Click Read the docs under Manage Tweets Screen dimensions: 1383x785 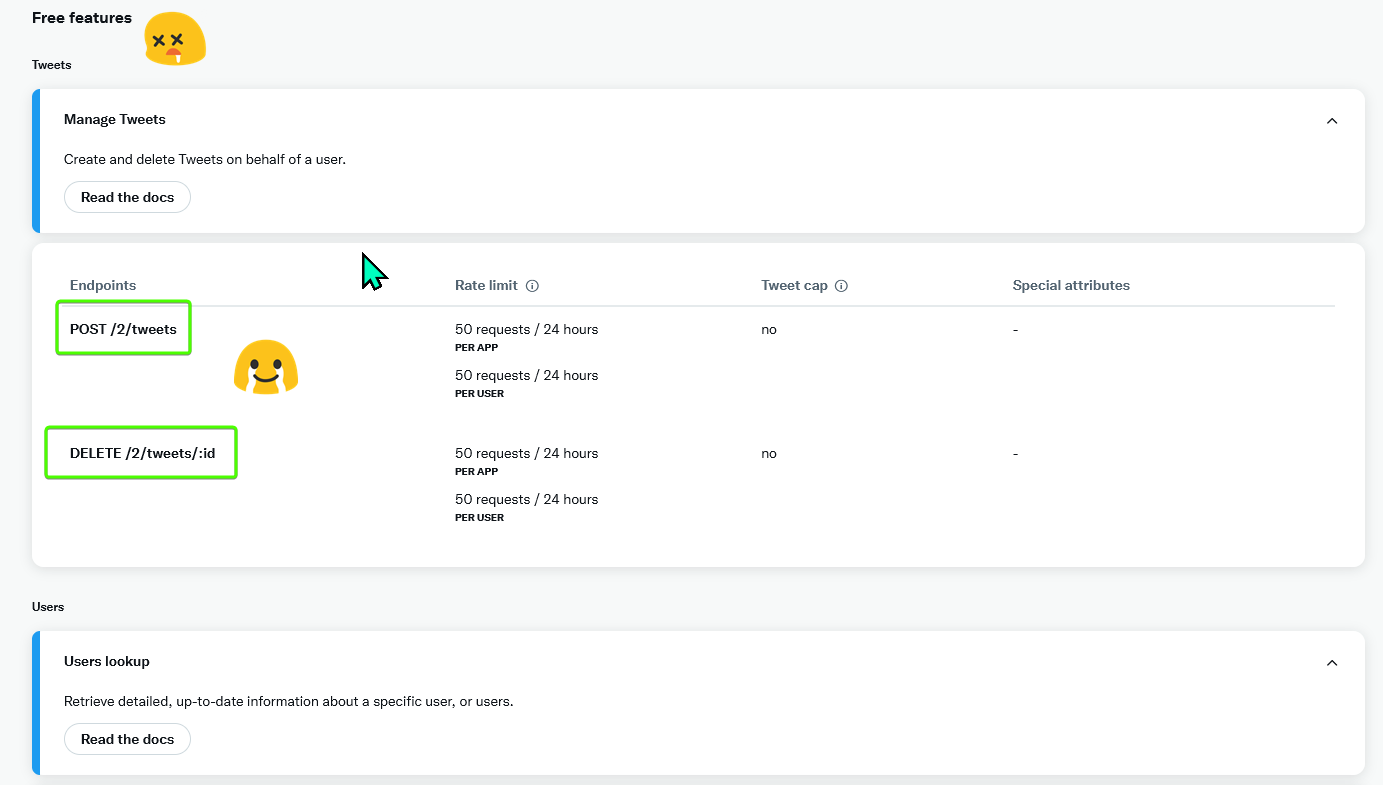click(x=127, y=197)
